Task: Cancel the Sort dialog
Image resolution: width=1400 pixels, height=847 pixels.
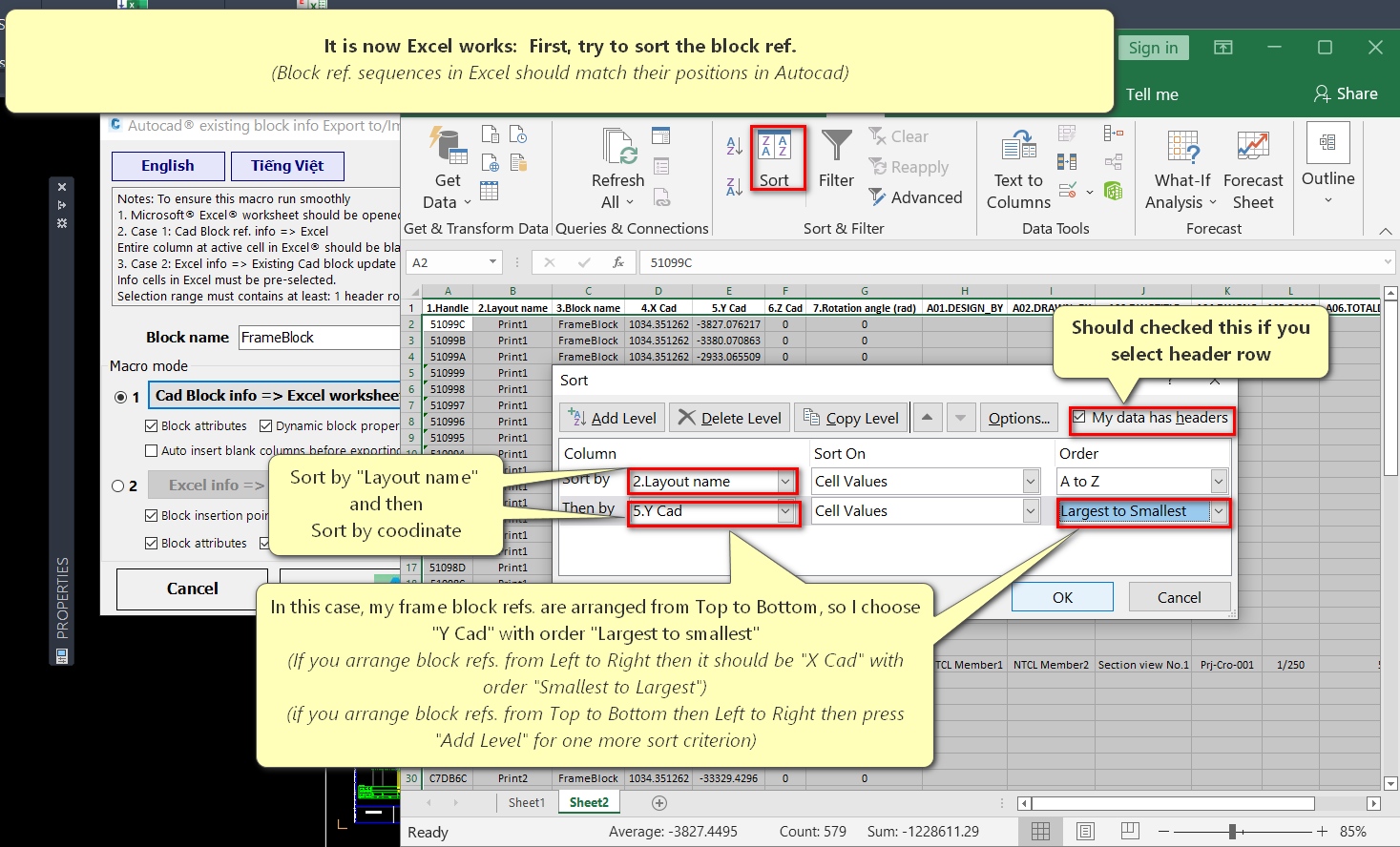Action: coord(1180,597)
